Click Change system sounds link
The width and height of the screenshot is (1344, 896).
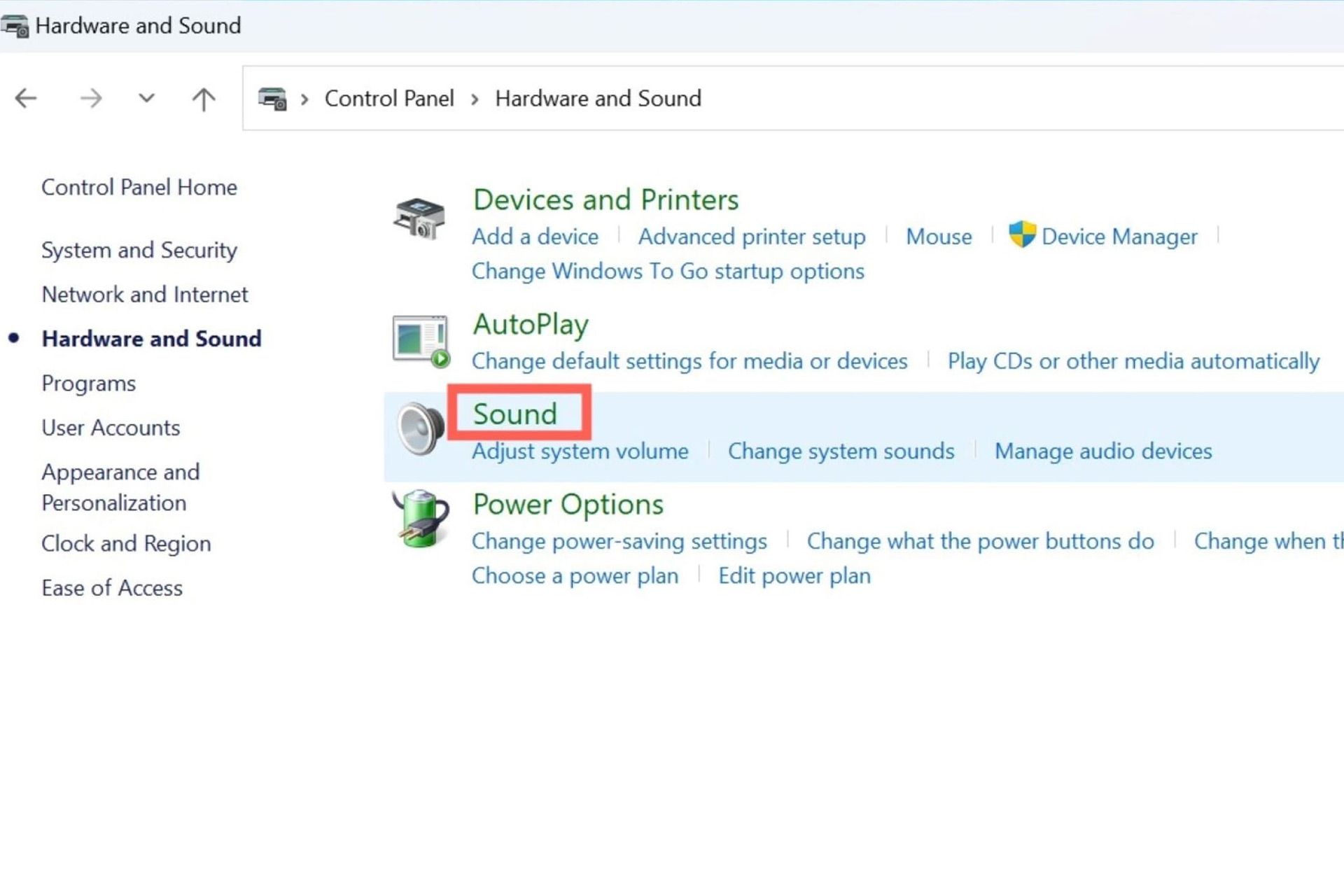point(840,450)
